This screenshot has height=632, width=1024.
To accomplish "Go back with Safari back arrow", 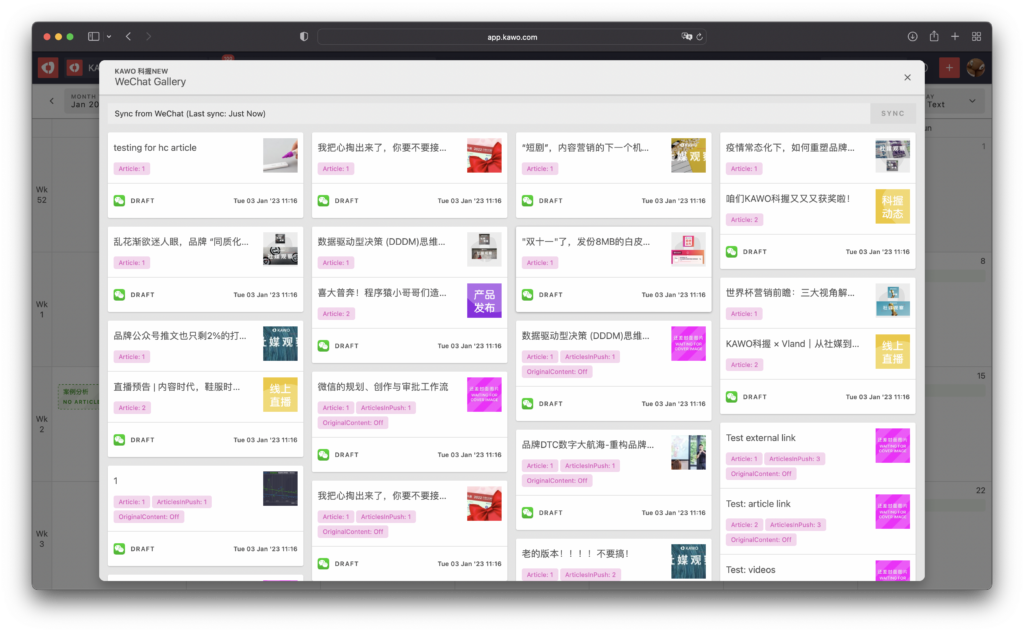I will (x=129, y=37).
